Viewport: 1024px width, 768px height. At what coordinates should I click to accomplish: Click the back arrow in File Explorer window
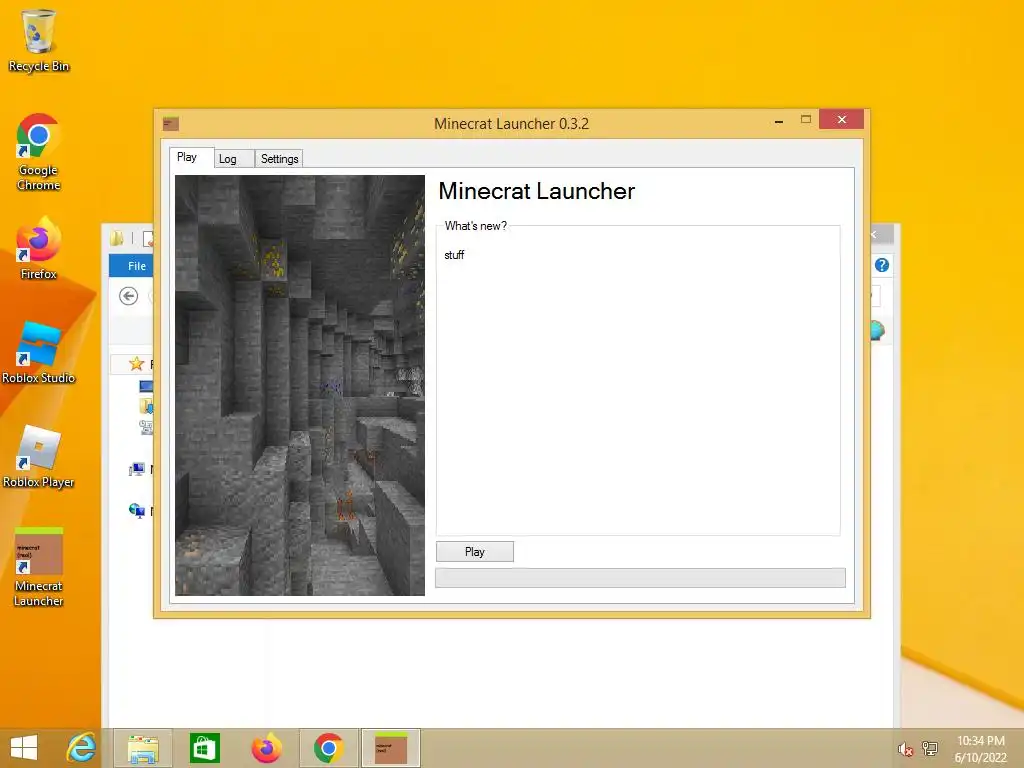(129, 296)
